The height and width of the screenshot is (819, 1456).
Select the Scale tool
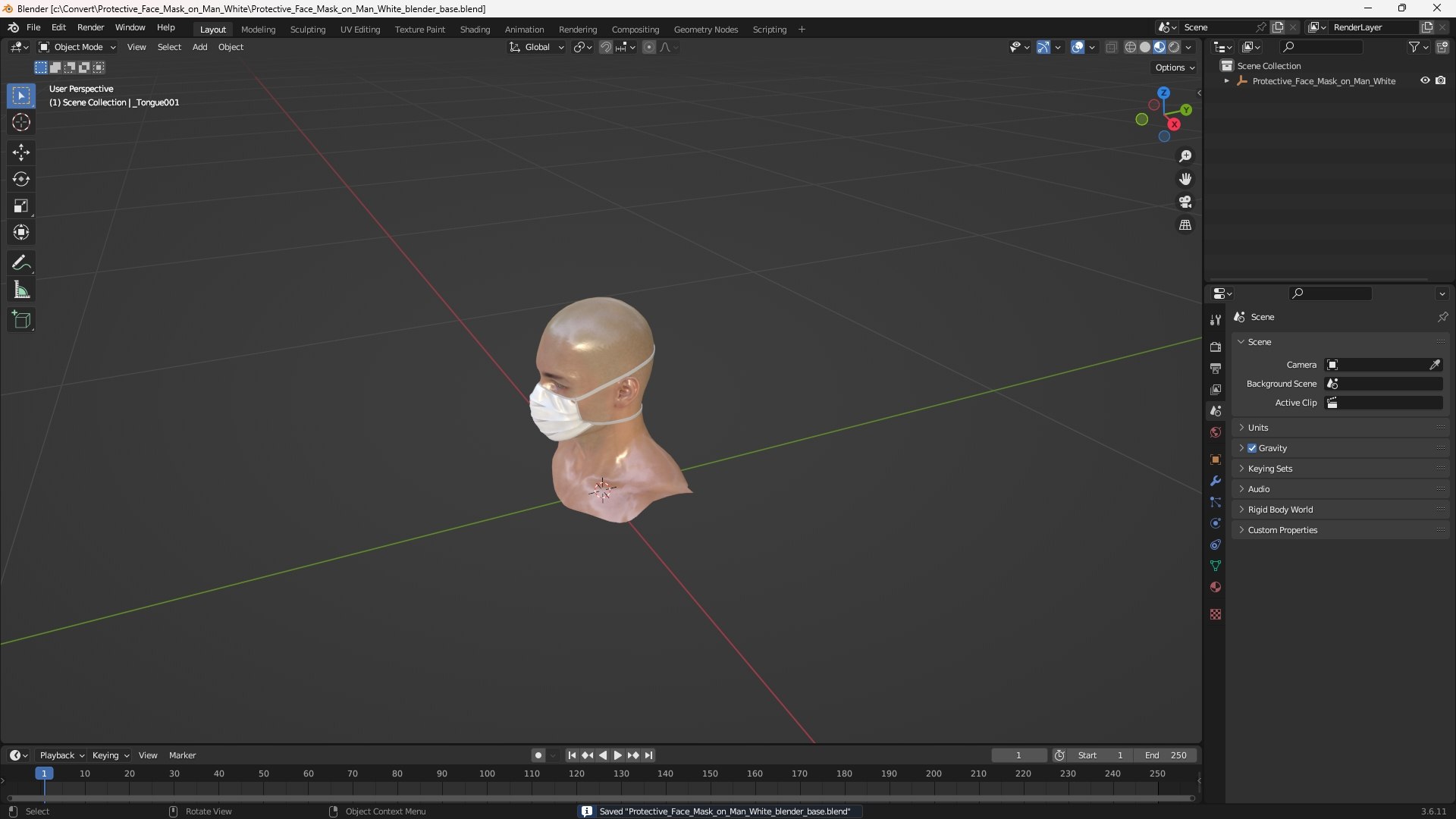[21, 206]
